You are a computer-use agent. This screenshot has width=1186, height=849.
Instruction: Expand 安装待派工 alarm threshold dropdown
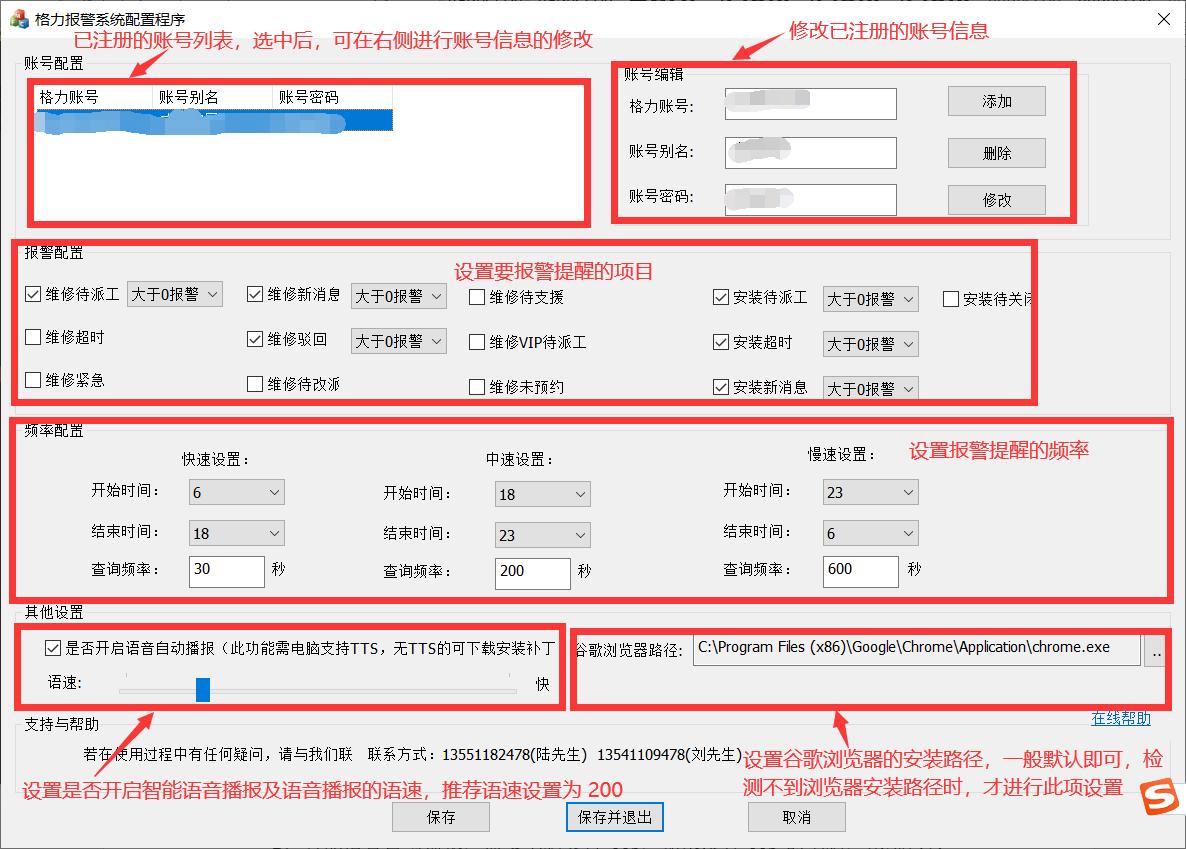870,298
